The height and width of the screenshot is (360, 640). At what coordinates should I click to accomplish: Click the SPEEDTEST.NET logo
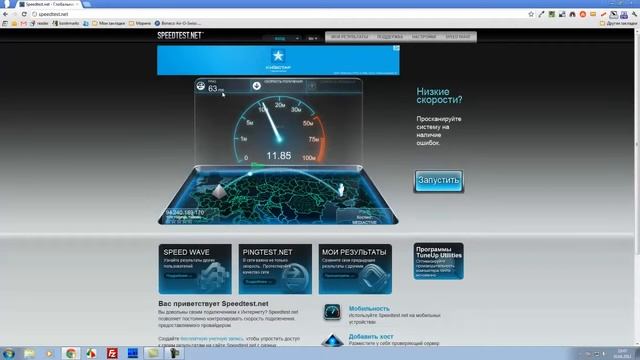point(180,36)
